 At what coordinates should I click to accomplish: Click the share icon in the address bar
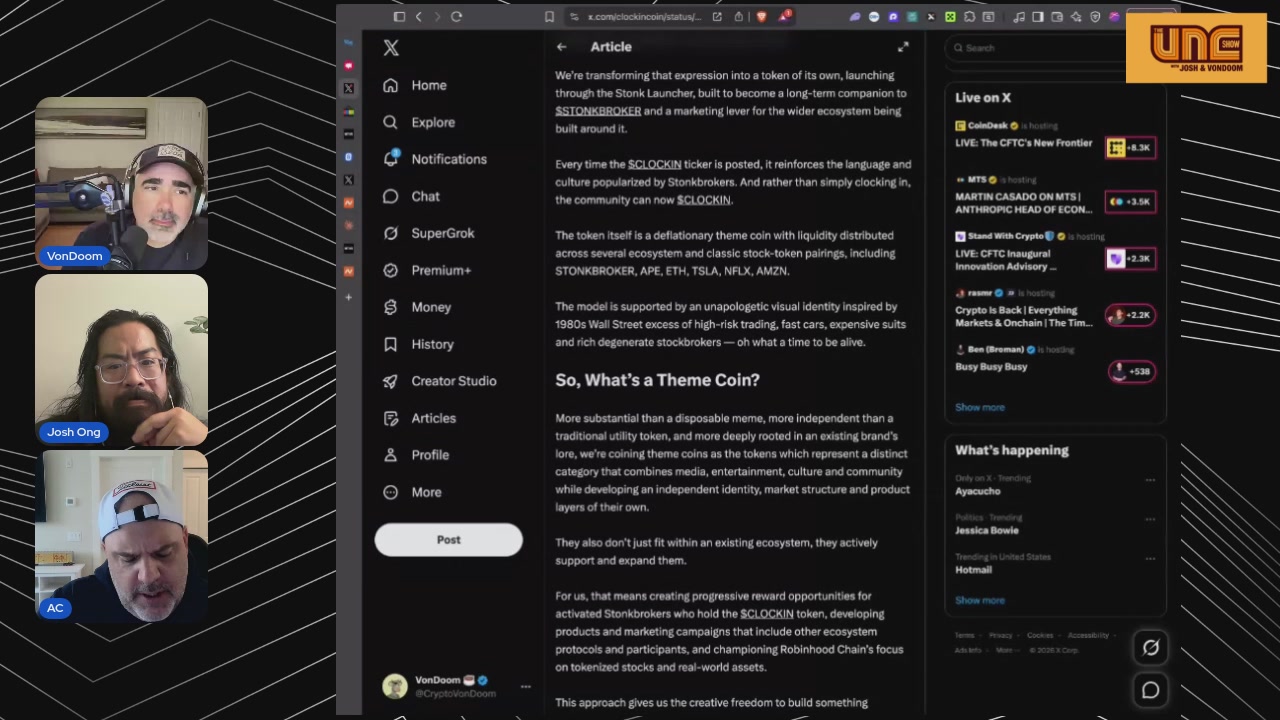[738, 16]
